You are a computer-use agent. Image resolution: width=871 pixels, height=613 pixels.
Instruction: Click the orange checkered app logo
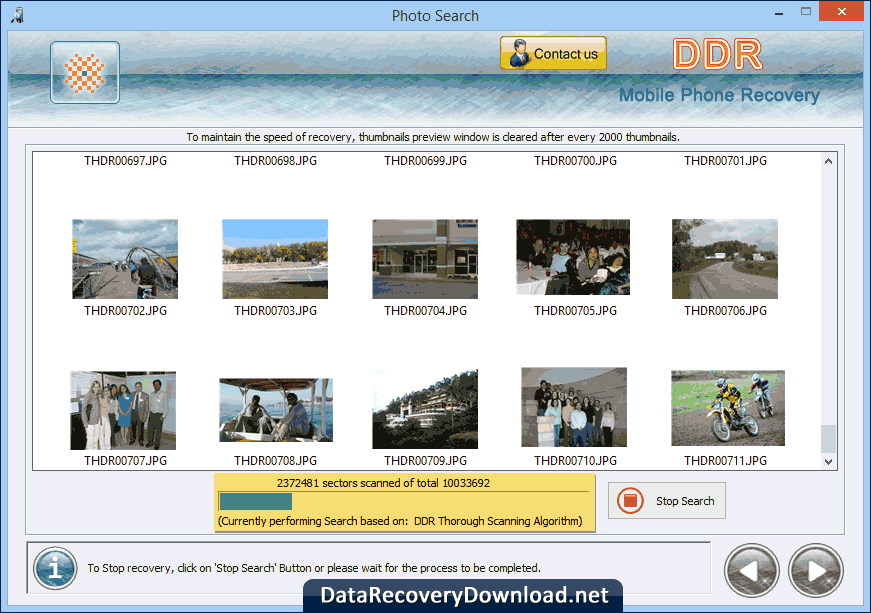[84, 73]
